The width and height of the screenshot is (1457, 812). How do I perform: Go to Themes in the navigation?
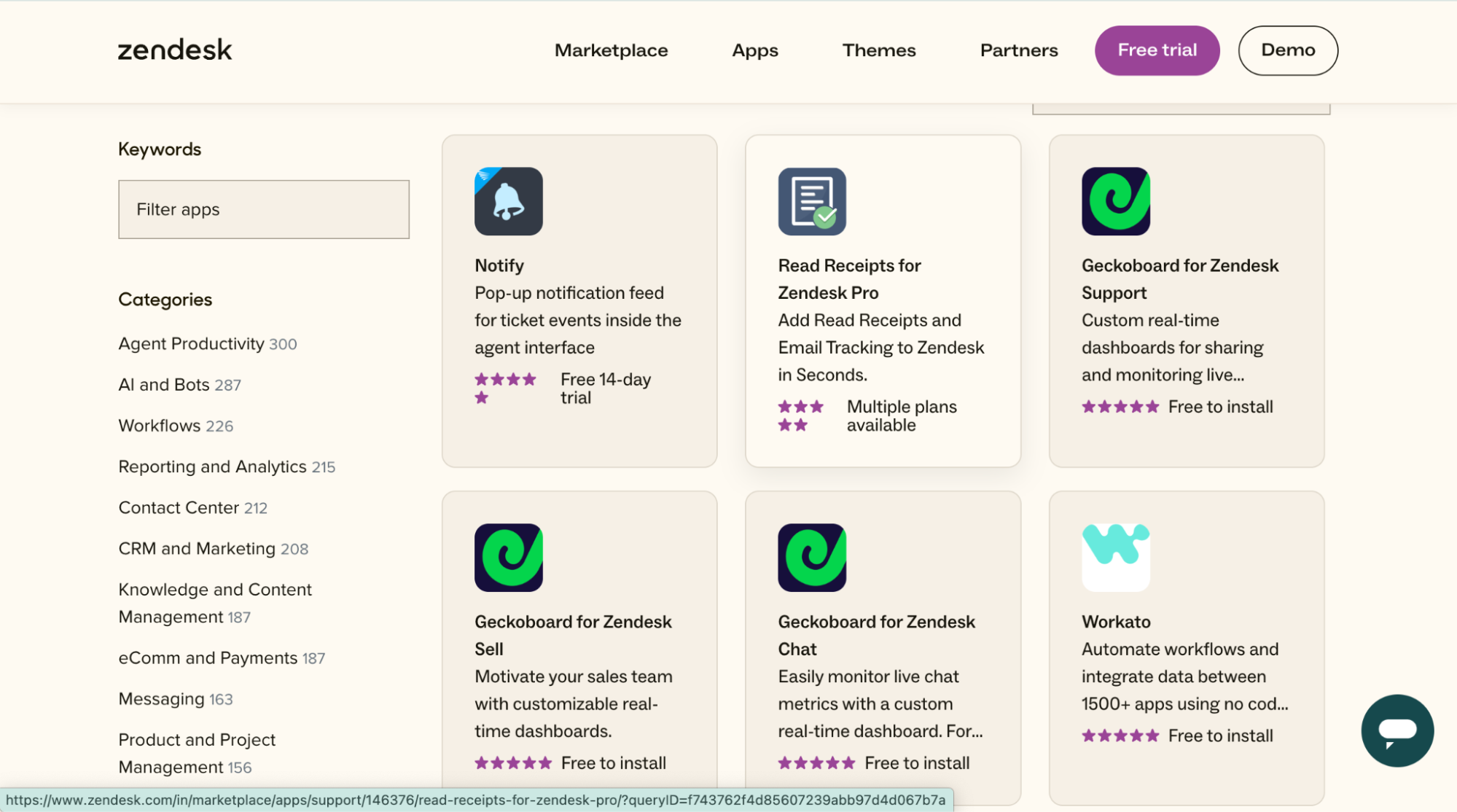click(879, 50)
